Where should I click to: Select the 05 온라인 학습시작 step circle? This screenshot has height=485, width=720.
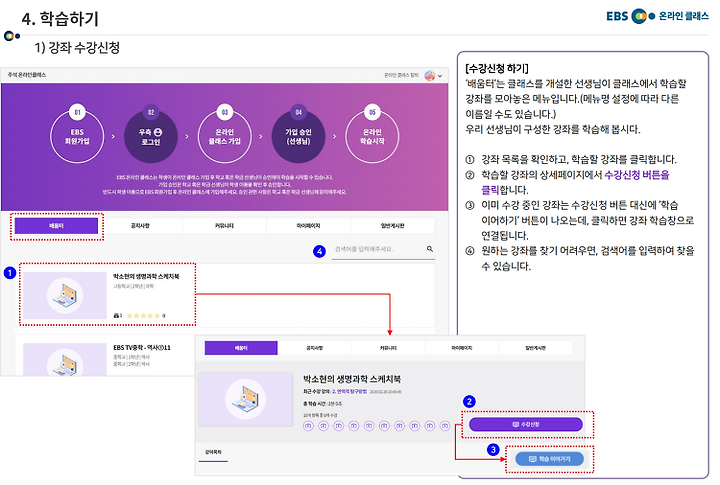[x=372, y=136]
